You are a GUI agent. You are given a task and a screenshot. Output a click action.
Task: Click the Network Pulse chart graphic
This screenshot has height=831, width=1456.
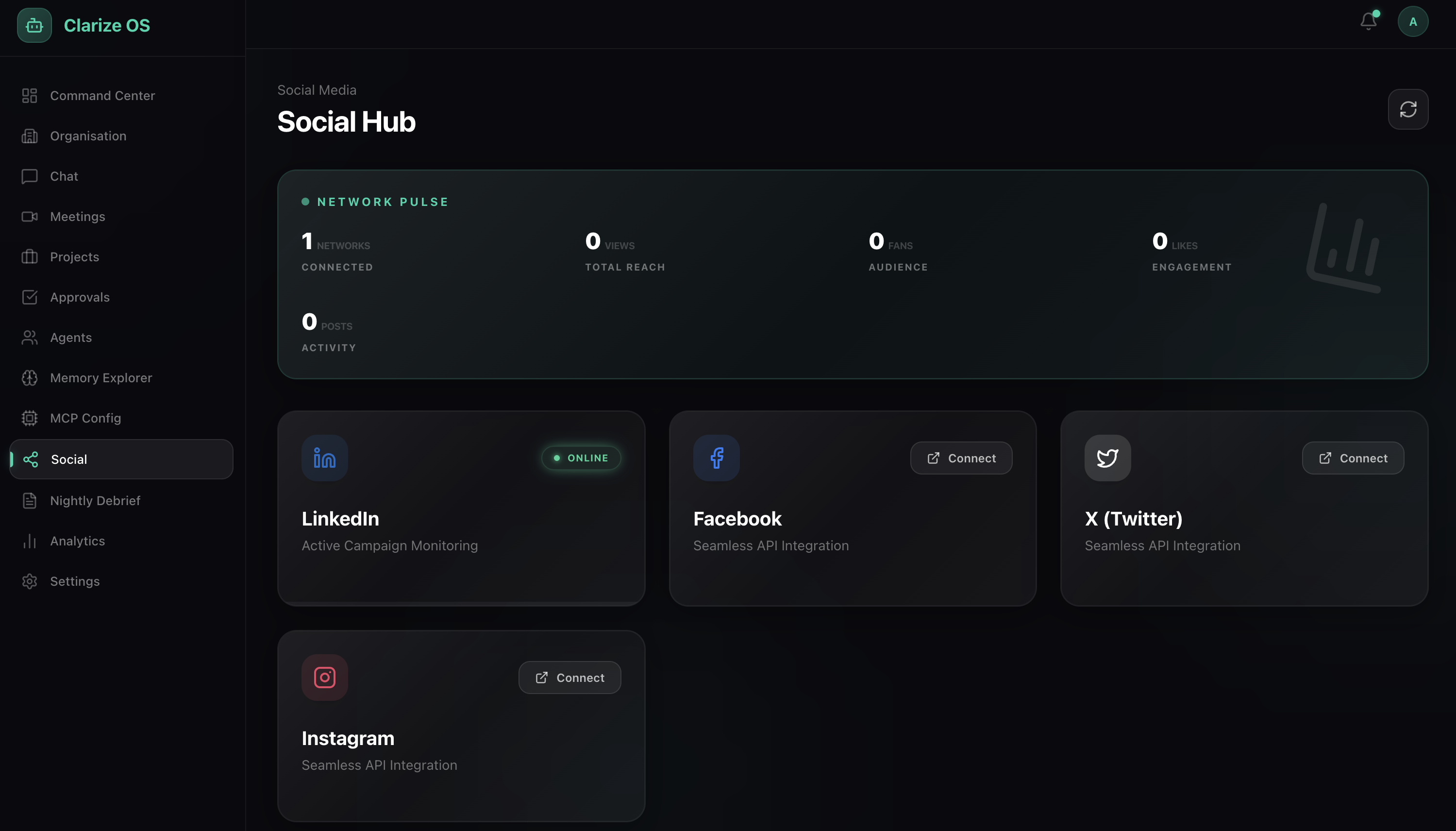(1343, 248)
